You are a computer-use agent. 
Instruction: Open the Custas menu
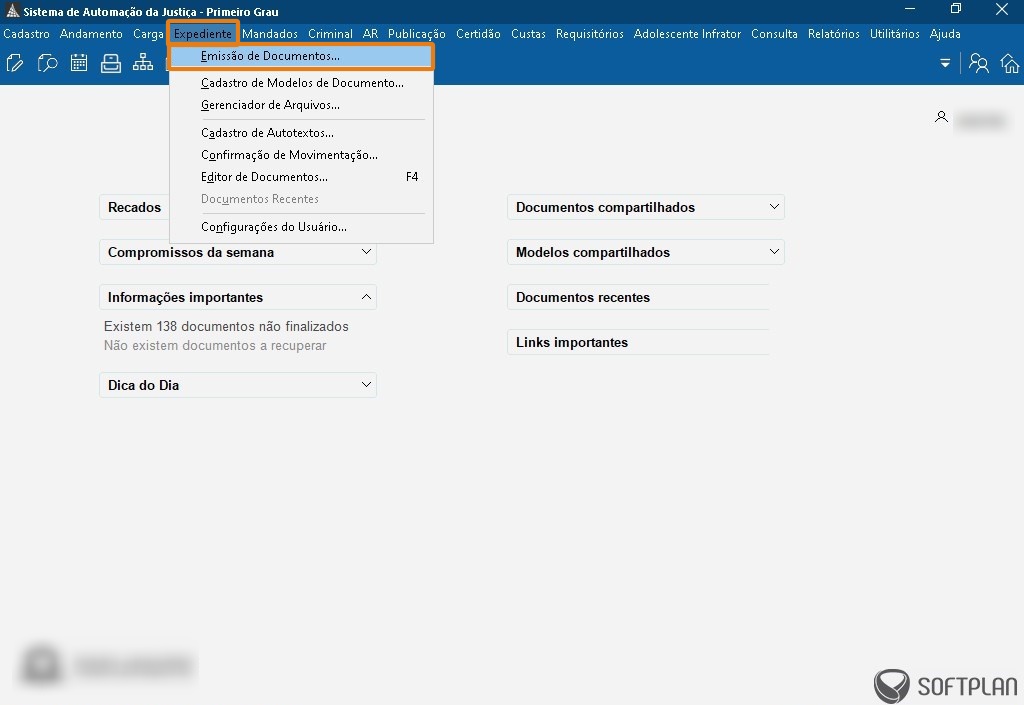528,34
